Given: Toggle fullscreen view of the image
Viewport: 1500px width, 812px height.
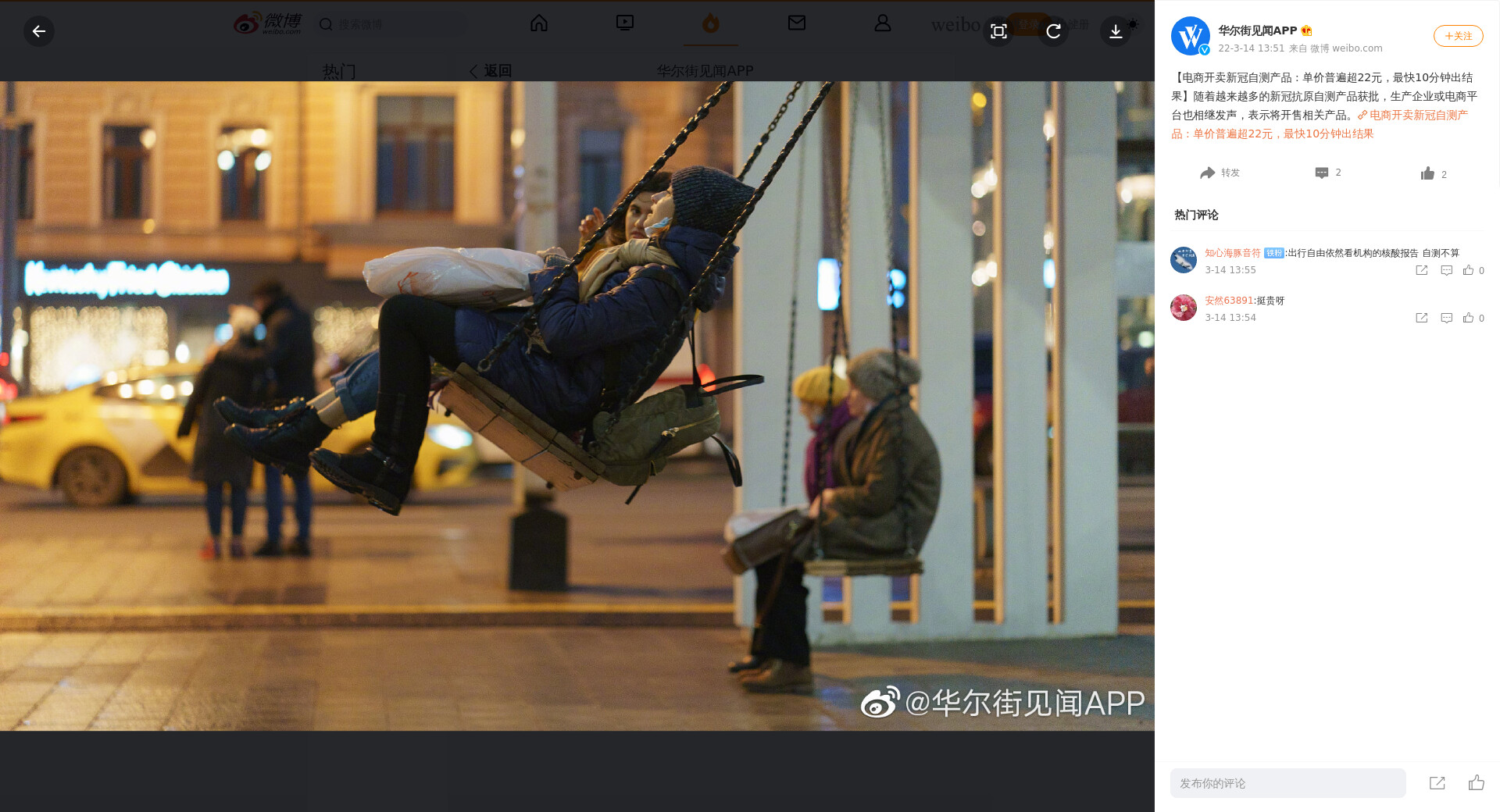Looking at the screenshot, I should [998, 31].
